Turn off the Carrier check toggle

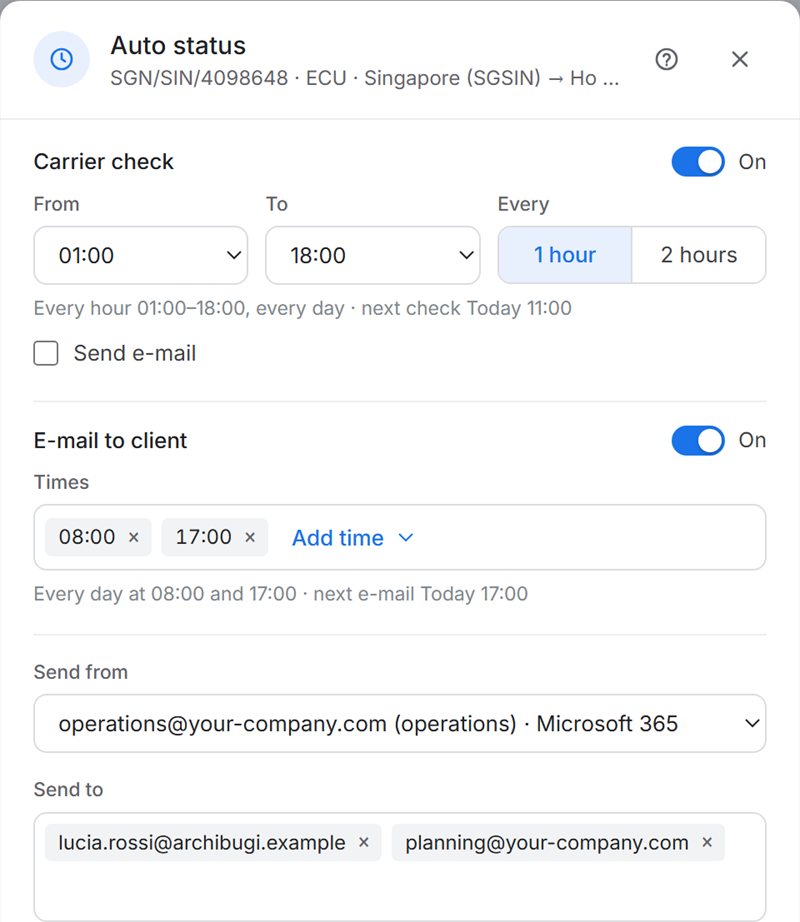(698, 162)
